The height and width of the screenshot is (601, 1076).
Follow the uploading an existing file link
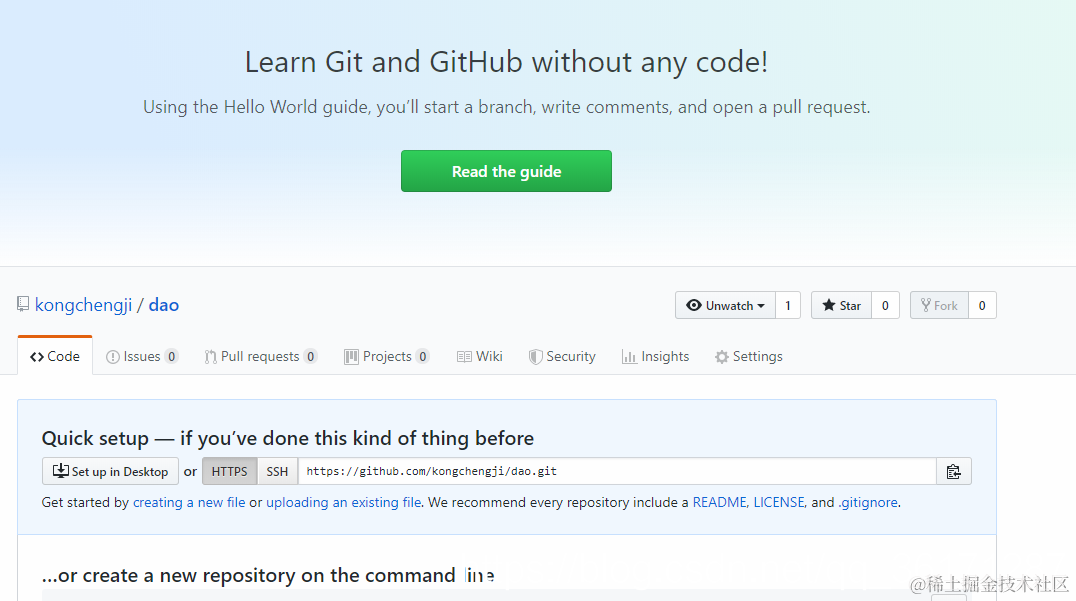click(344, 502)
